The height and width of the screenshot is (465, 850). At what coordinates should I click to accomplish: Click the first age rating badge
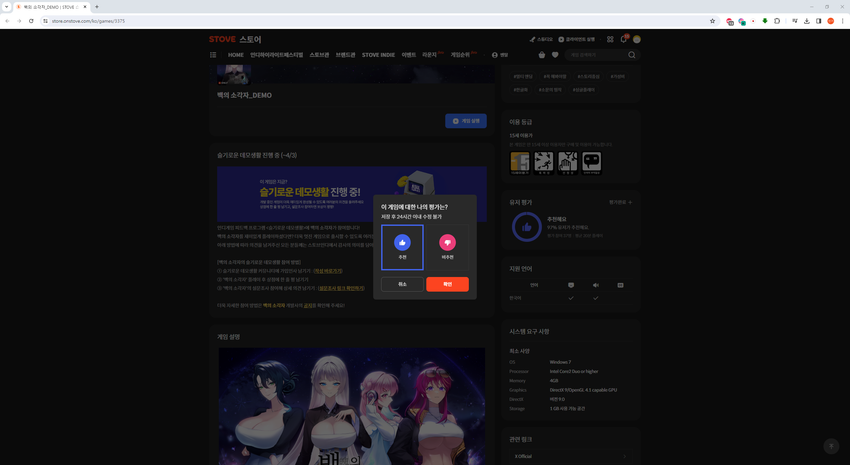[x=520, y=163]
